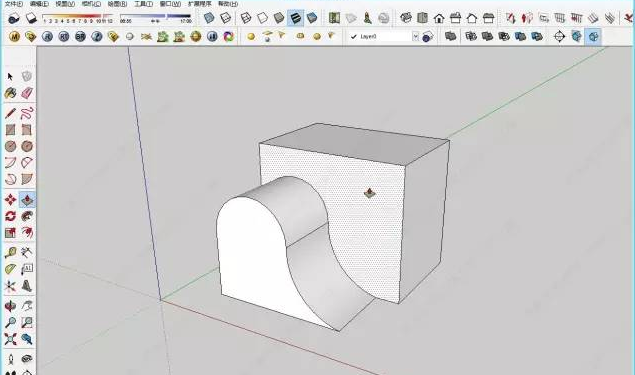Select the Polygon drawing tool

click(x=27, y=146)
